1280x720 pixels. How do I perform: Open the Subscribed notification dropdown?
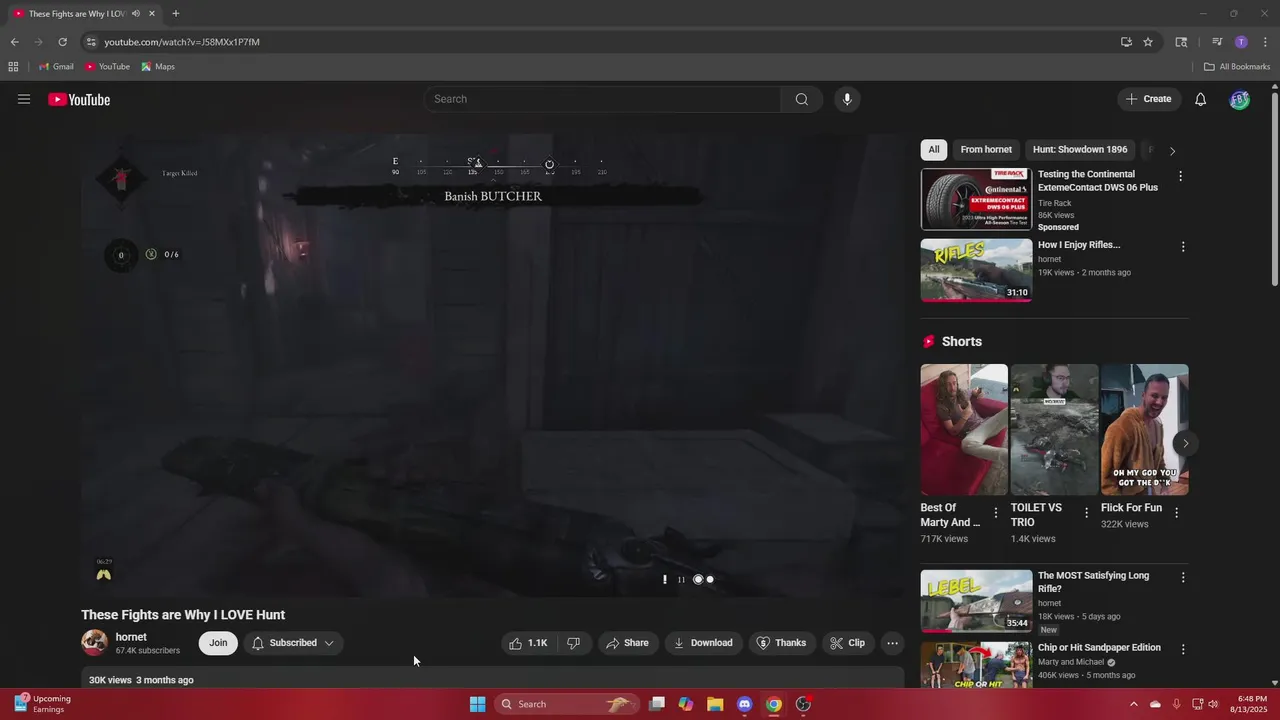[x=293, y=643]
